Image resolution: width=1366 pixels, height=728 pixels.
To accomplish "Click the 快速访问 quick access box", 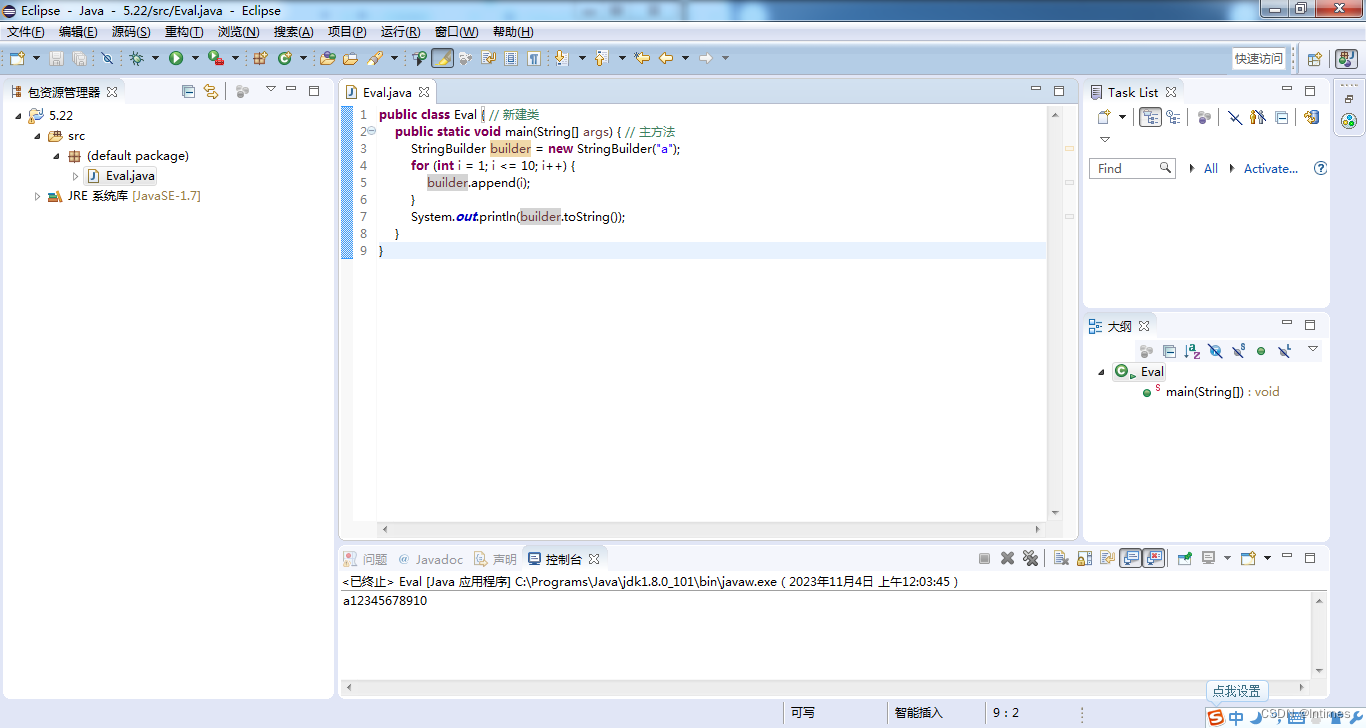I will pos(1258,59).
